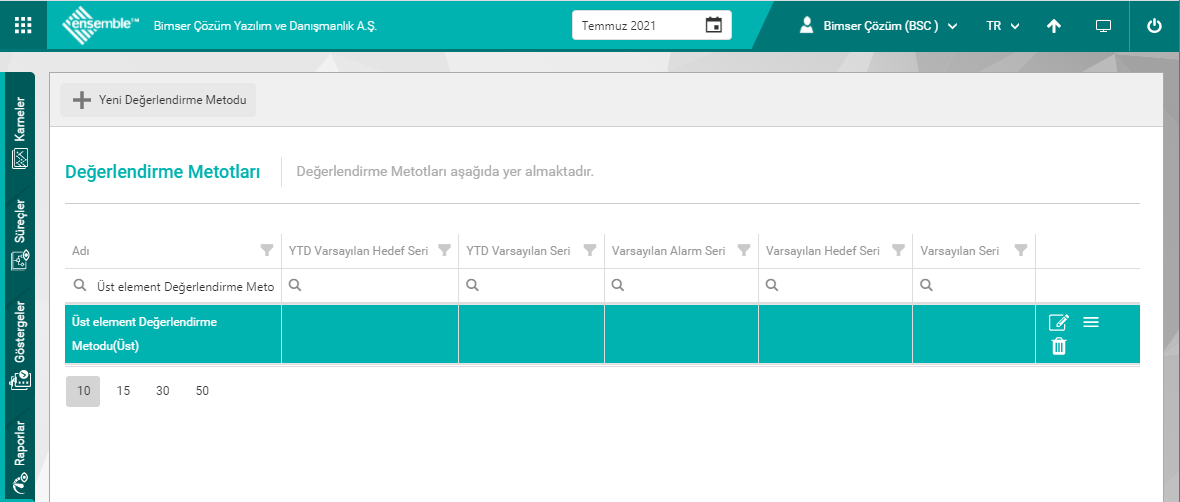
Task: Click YTD Varsayılan Hedef Seri search field
Action: (x=370, y=286)
